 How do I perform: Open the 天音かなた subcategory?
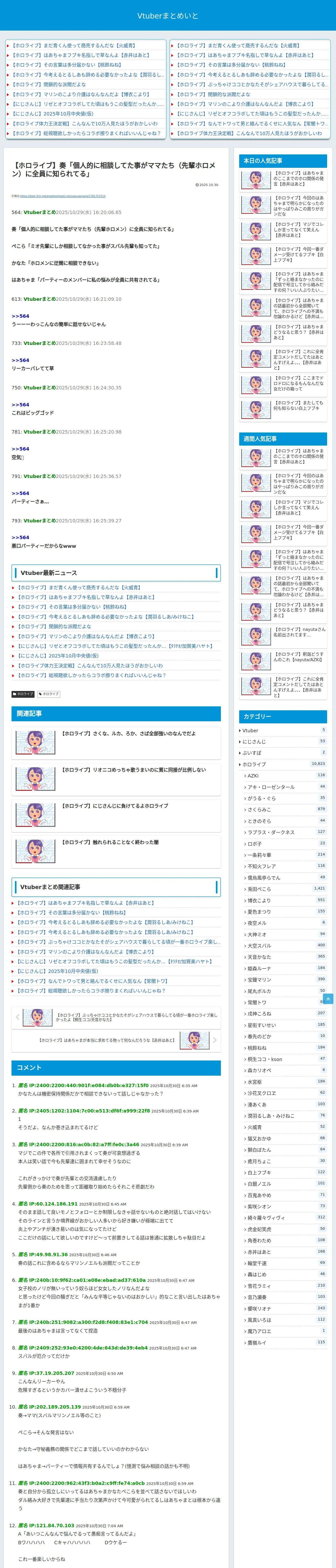coord(285,957)
